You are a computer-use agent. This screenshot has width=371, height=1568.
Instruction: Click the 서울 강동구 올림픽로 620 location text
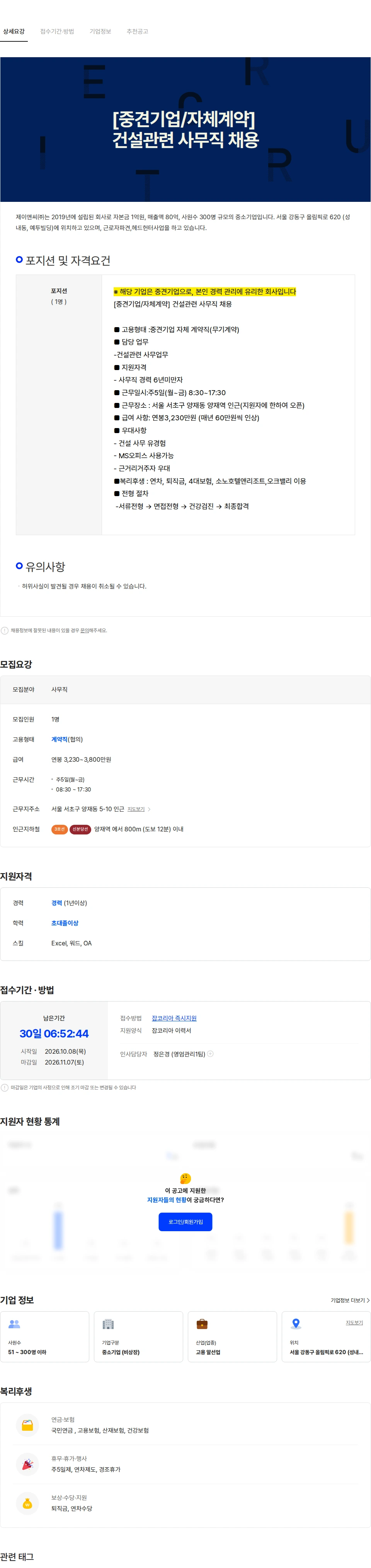pyautogui.click(x=326, y=1352)
